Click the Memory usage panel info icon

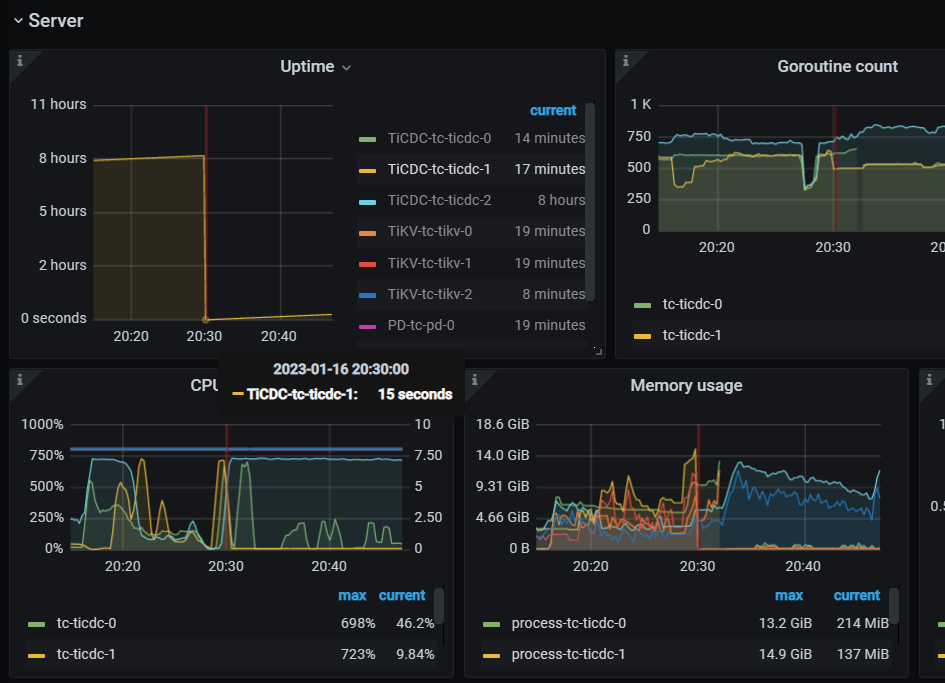(x=473, y=381)
